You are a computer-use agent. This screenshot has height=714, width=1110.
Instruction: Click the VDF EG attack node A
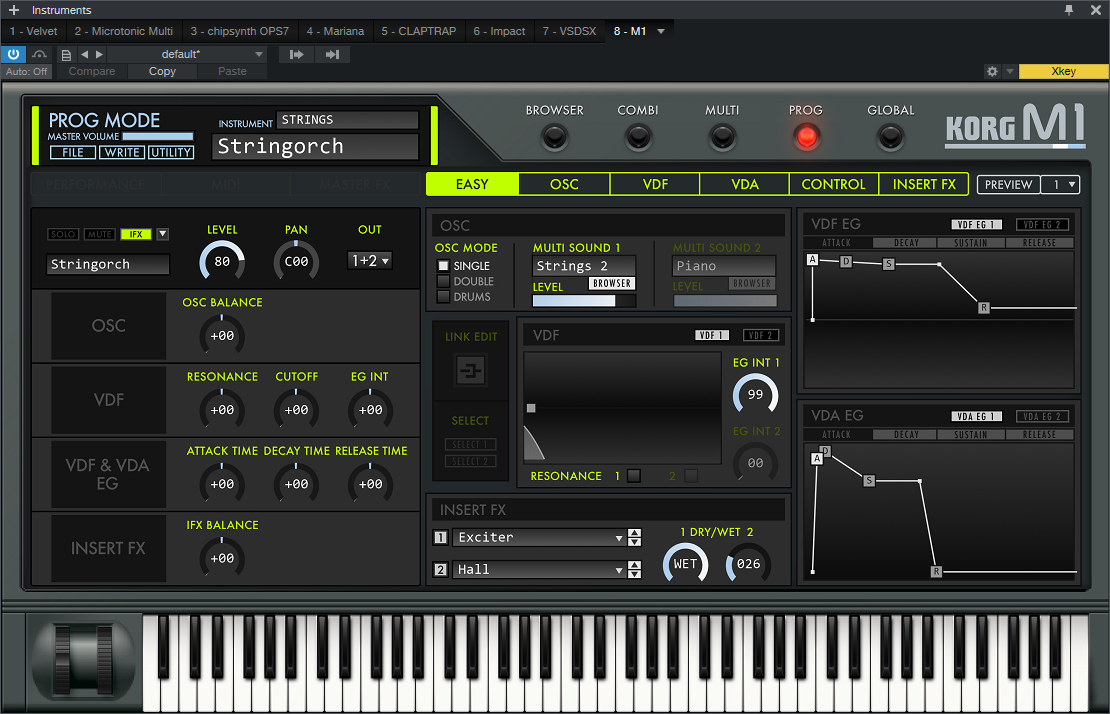[813, 260]
